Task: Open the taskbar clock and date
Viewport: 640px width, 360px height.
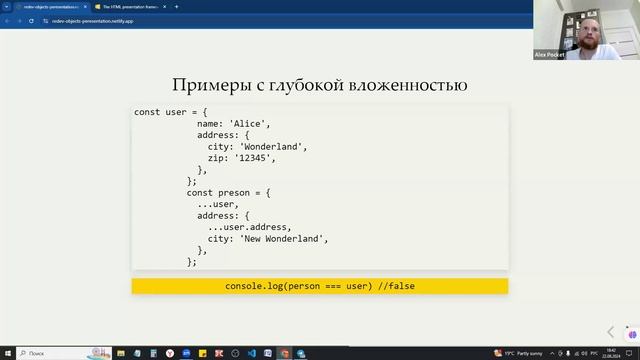Action: [x=611, y=353]
